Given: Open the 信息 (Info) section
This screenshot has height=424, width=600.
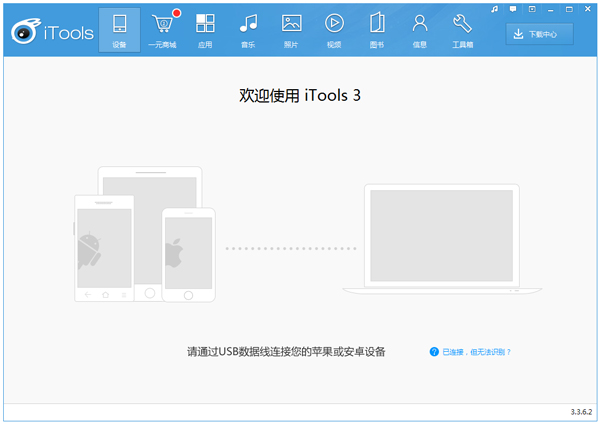Looking at the screenshot, I should [420, 29].
